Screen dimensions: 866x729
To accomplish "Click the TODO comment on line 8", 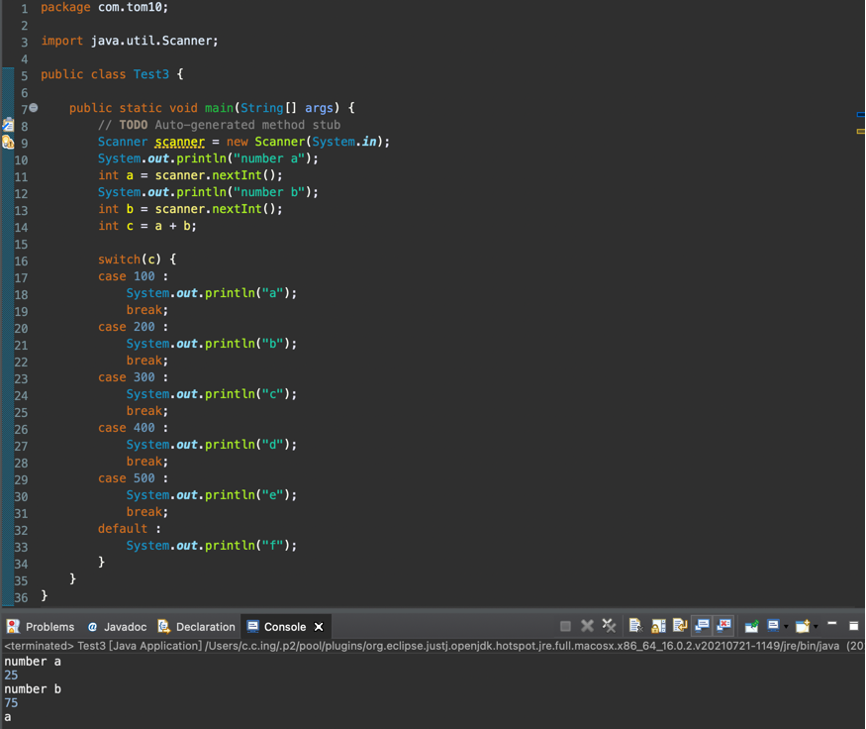I will (219, 125).
